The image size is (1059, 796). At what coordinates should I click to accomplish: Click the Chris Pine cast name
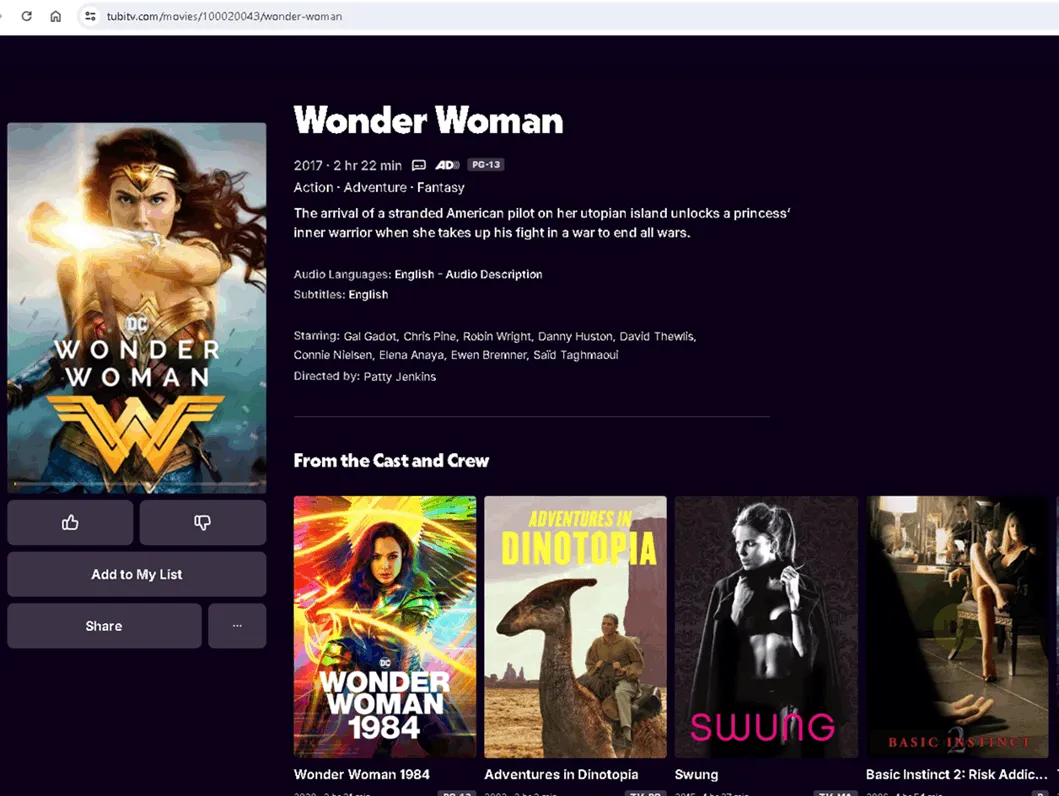[x=429, y=336]
